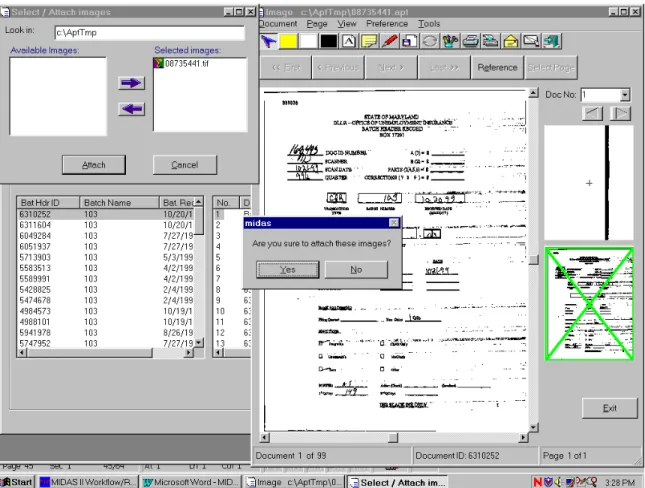Select the yellow sticky note tool
This screenshot has width=645, height=488.
[369, 41]
